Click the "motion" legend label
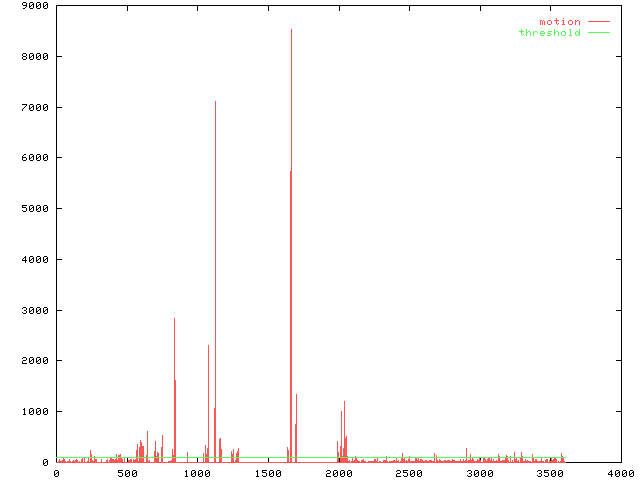 tap(559, 22)
